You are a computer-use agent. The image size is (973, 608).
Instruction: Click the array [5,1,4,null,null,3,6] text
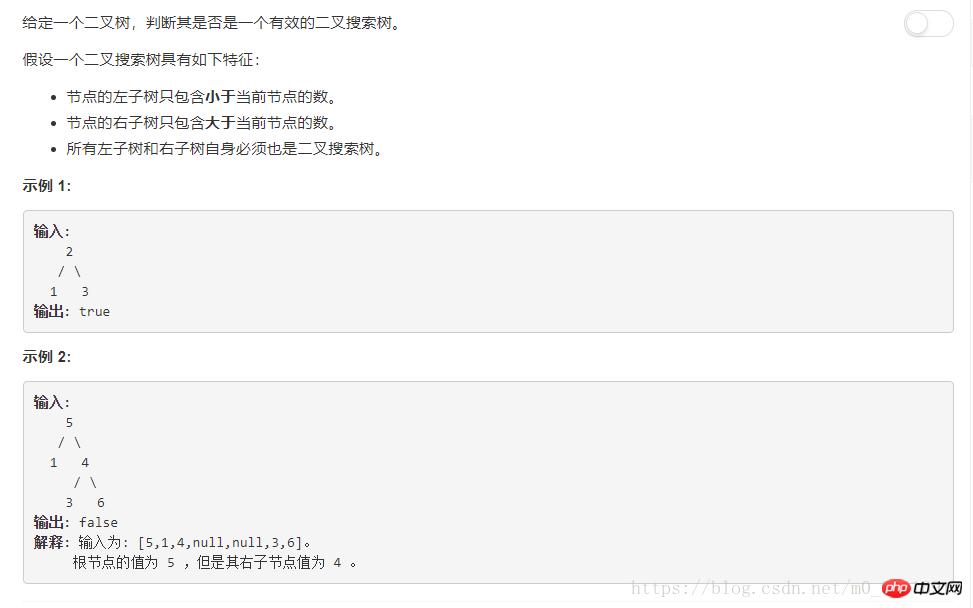[x=220, y=543]
